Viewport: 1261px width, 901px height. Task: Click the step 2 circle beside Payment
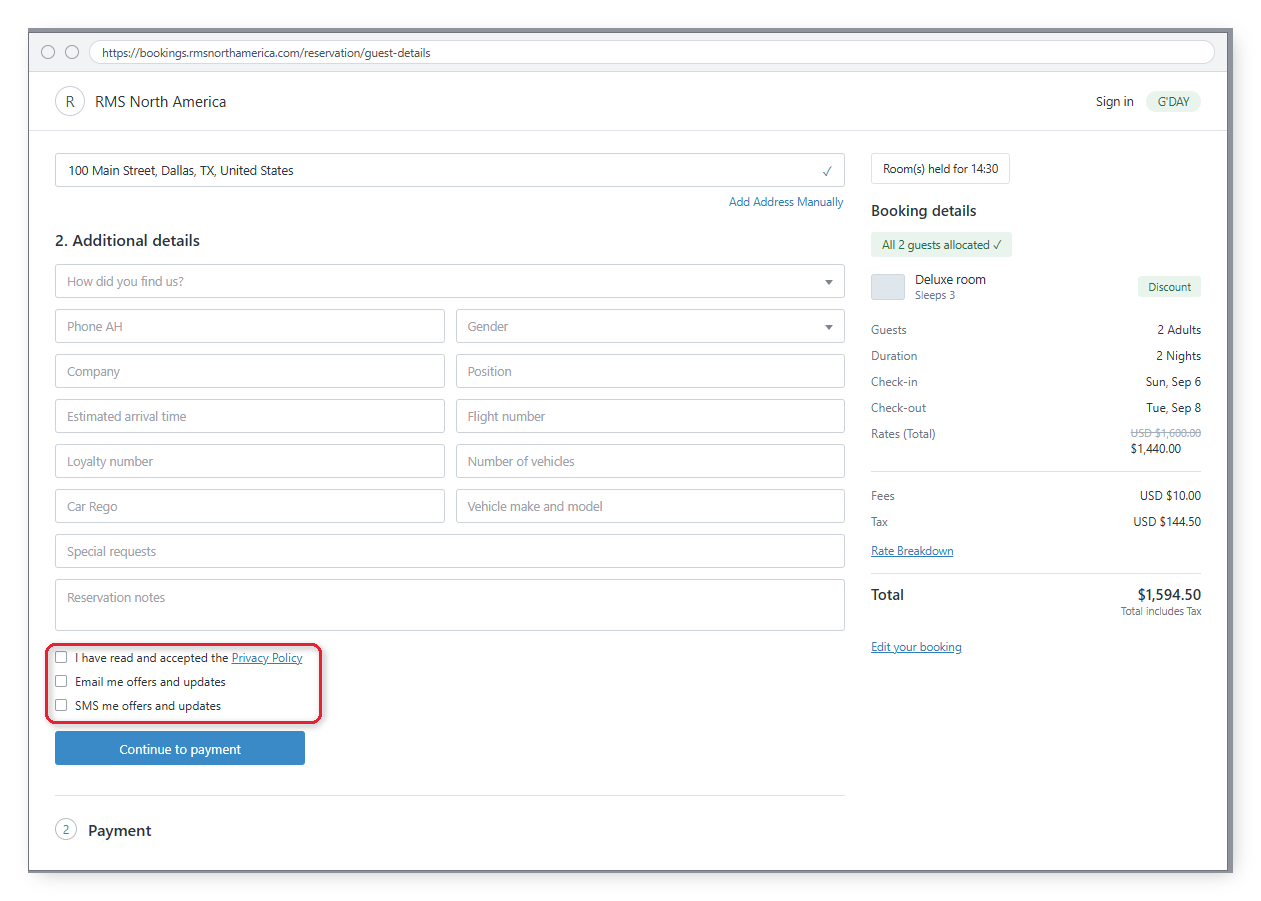pos(66,829)
